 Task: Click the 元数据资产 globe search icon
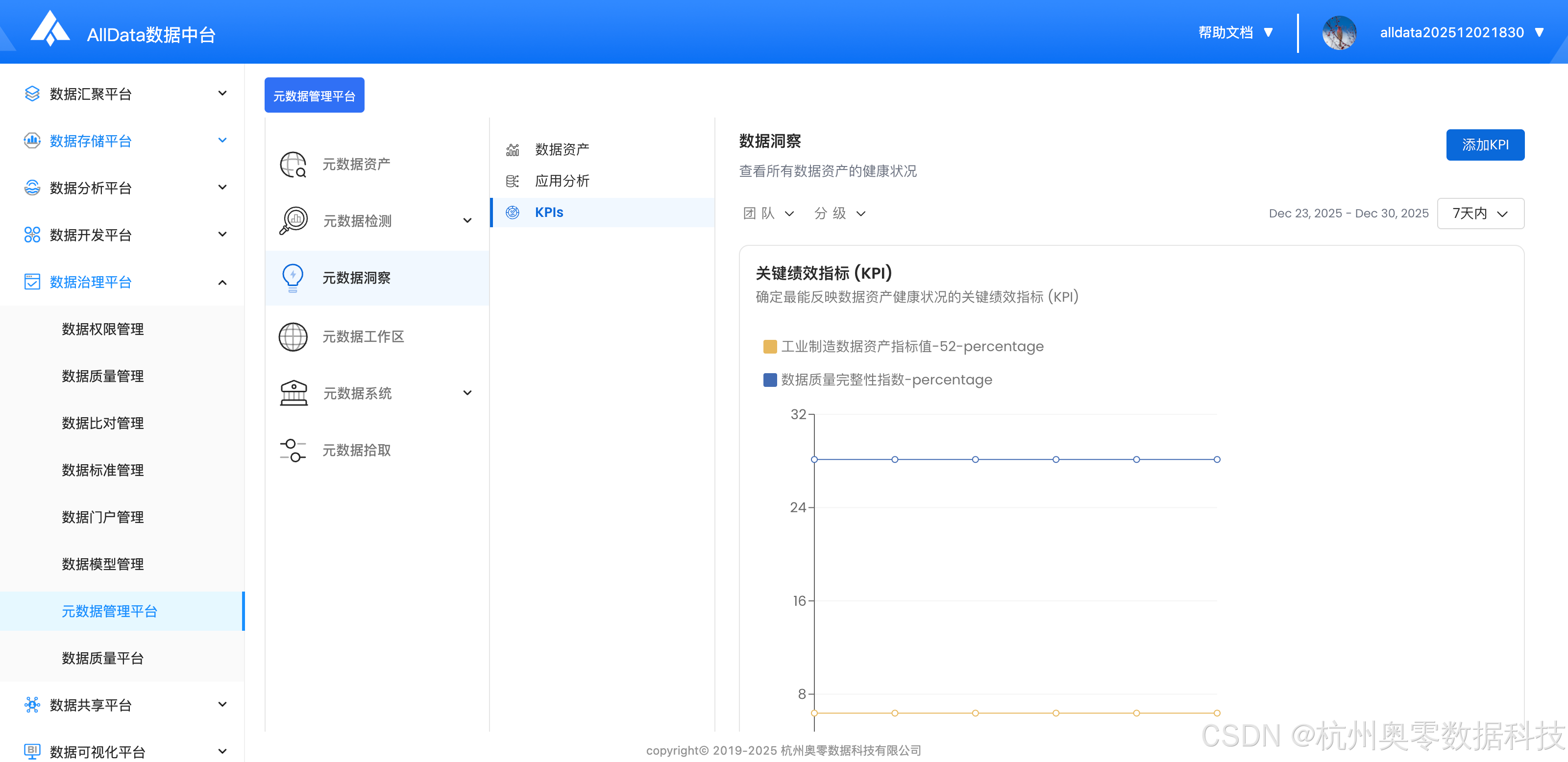point(293,164)
